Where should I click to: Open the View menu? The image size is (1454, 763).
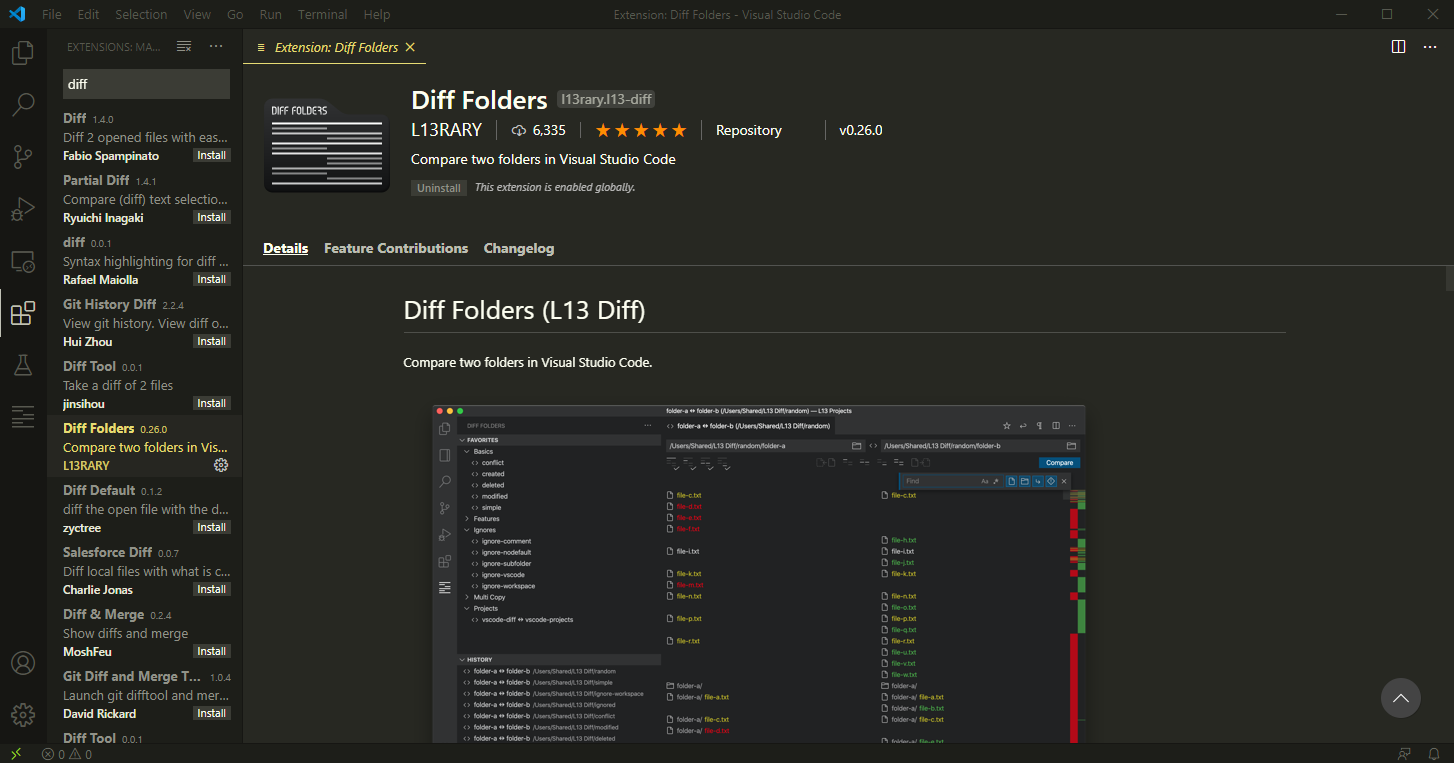[x=197, y=15]
